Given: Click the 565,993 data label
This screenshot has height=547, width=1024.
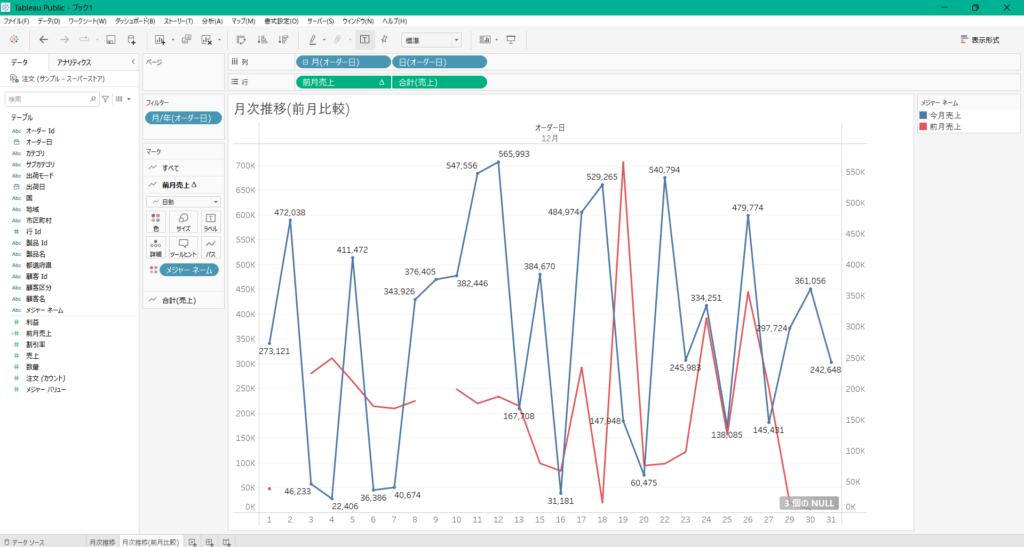Looking at the screenshot, I should click(513, 154).
